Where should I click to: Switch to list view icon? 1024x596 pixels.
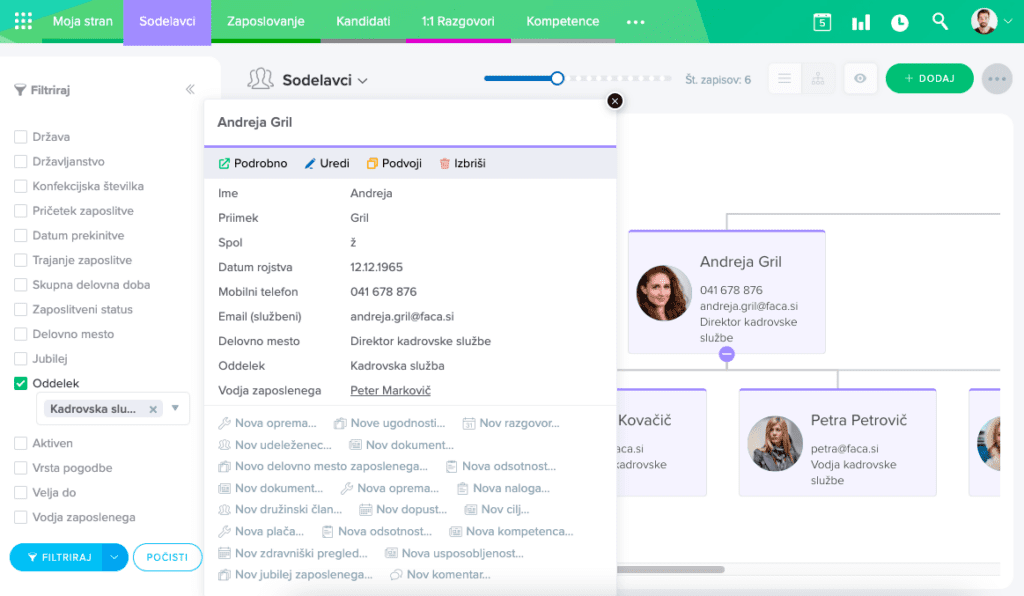[785, 79]
